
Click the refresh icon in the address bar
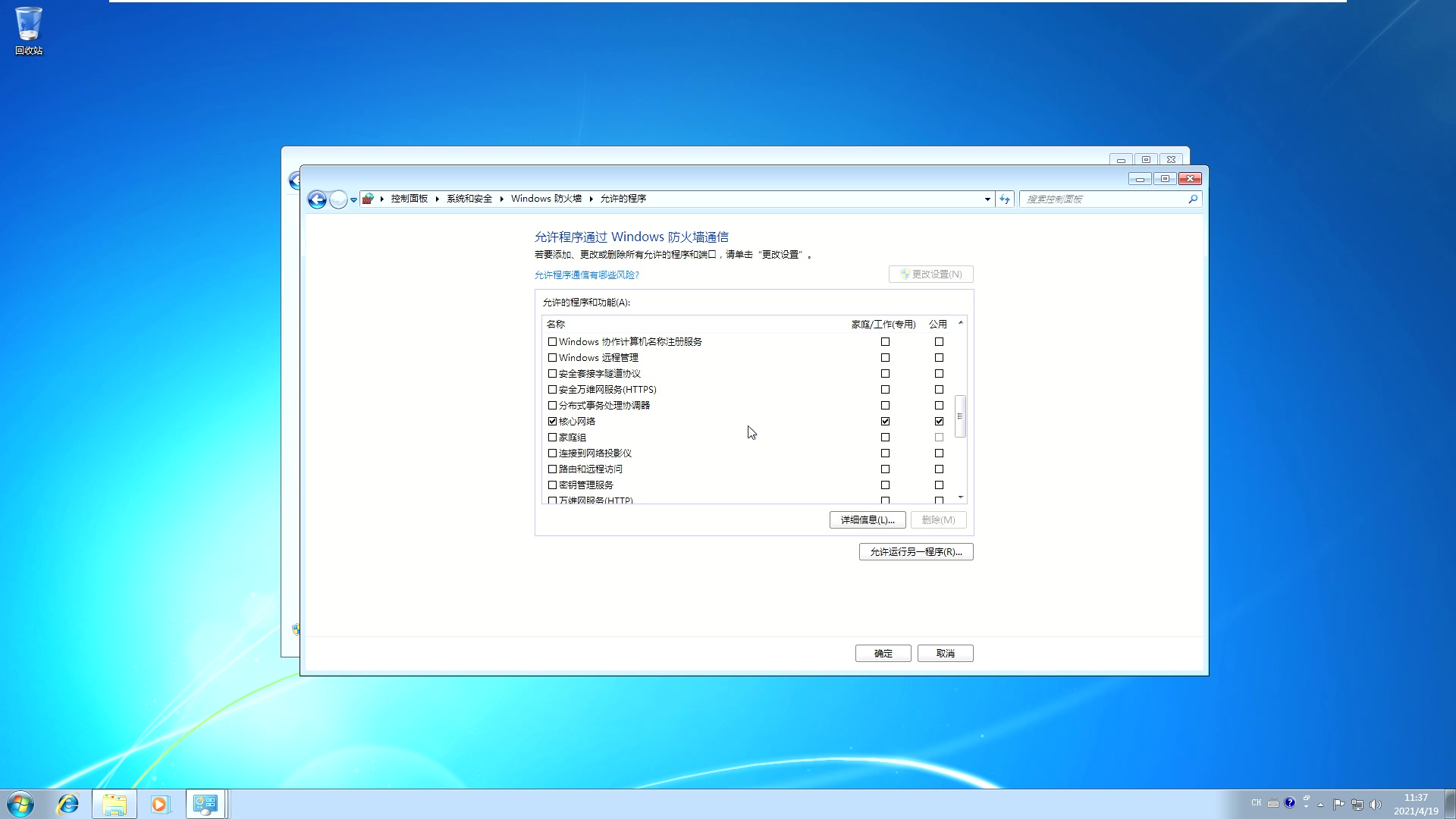point(1003,199)
